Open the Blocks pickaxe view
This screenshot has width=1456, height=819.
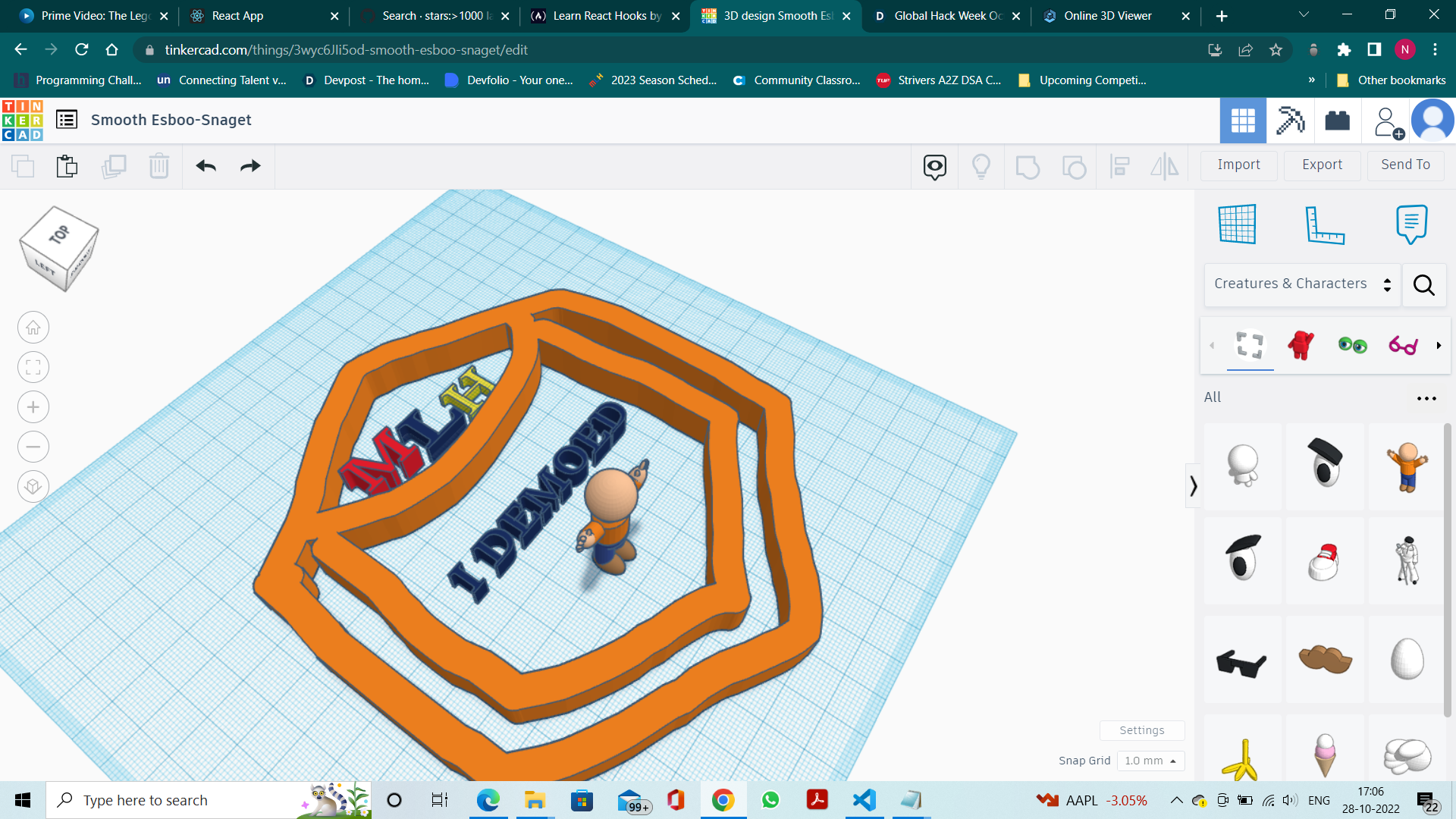click(1290, 121)
